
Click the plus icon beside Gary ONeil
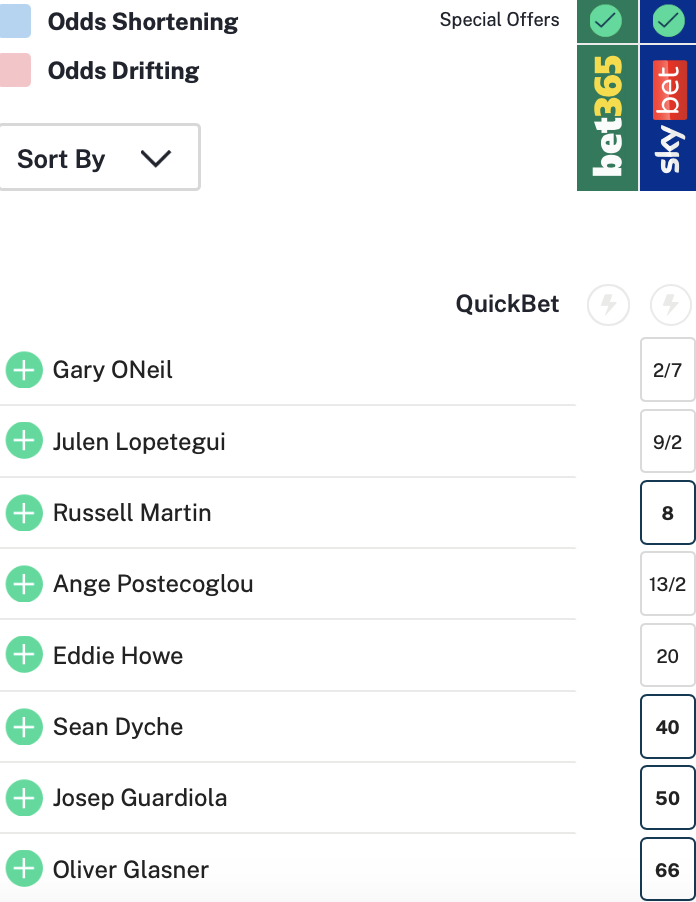point(24,369)
